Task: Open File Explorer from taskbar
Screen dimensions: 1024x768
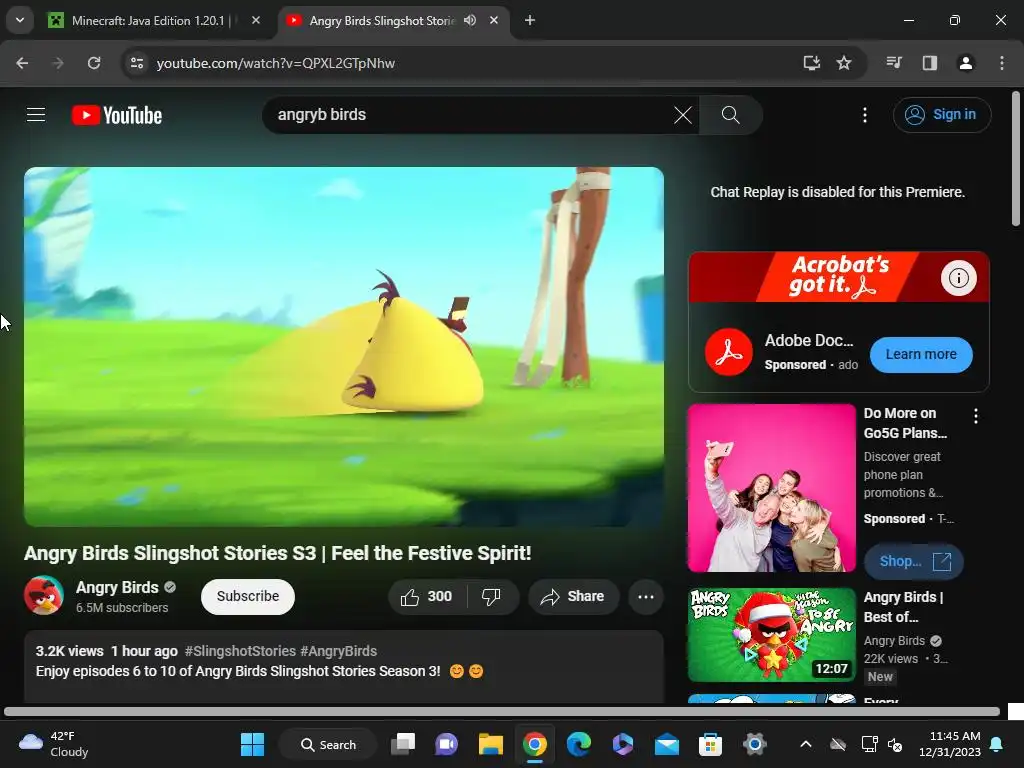Action: tap(490, 744)
